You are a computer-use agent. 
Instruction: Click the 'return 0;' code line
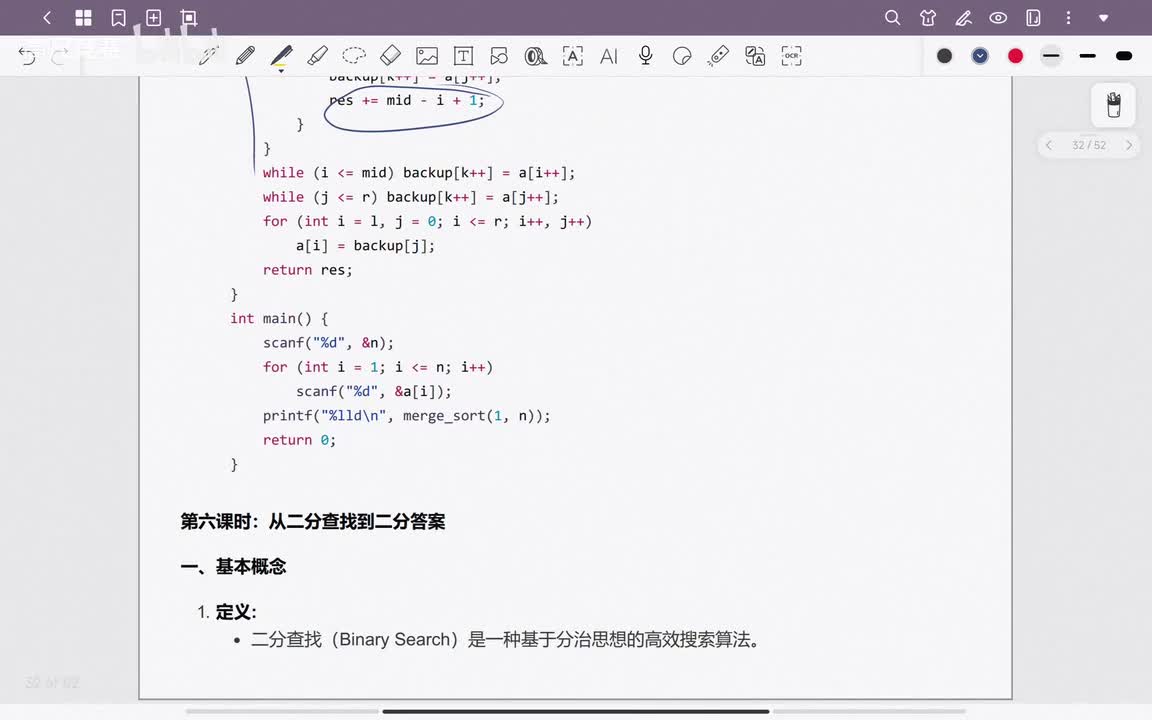tap(299, 440)
